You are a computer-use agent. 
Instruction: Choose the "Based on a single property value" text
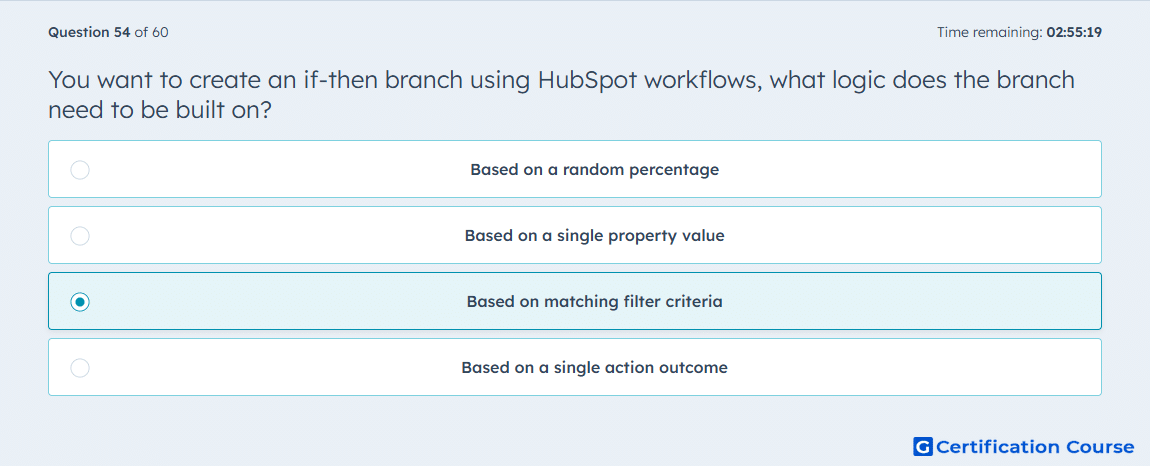click(x=594, y=236)
